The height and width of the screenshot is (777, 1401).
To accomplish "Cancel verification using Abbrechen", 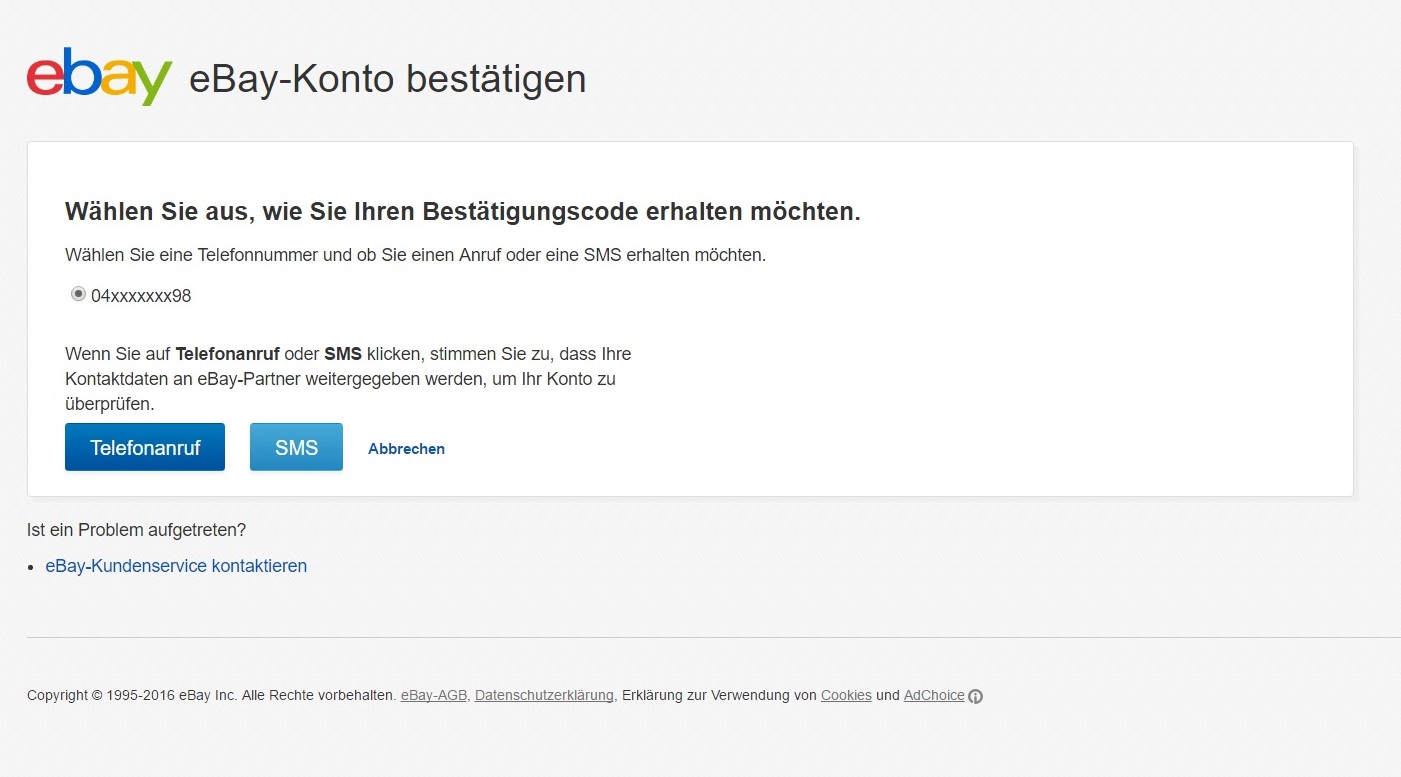I will [x=406, y=448].
